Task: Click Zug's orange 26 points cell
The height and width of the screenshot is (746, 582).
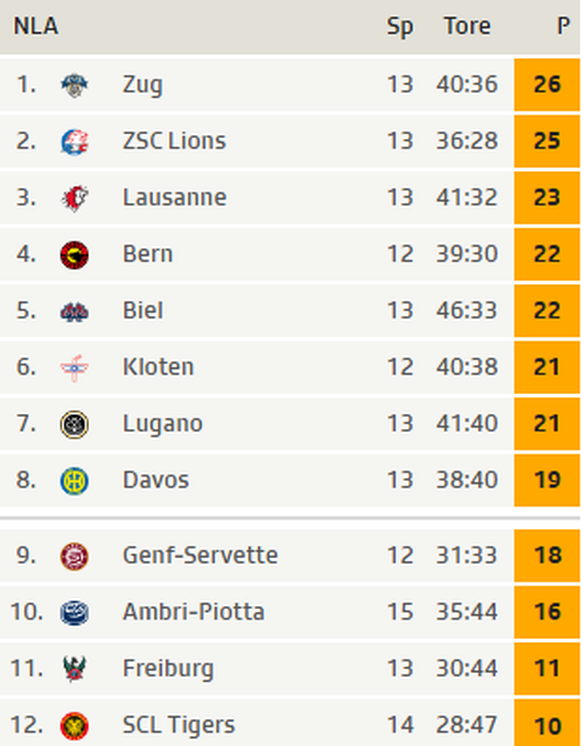Action: (547, 85)
